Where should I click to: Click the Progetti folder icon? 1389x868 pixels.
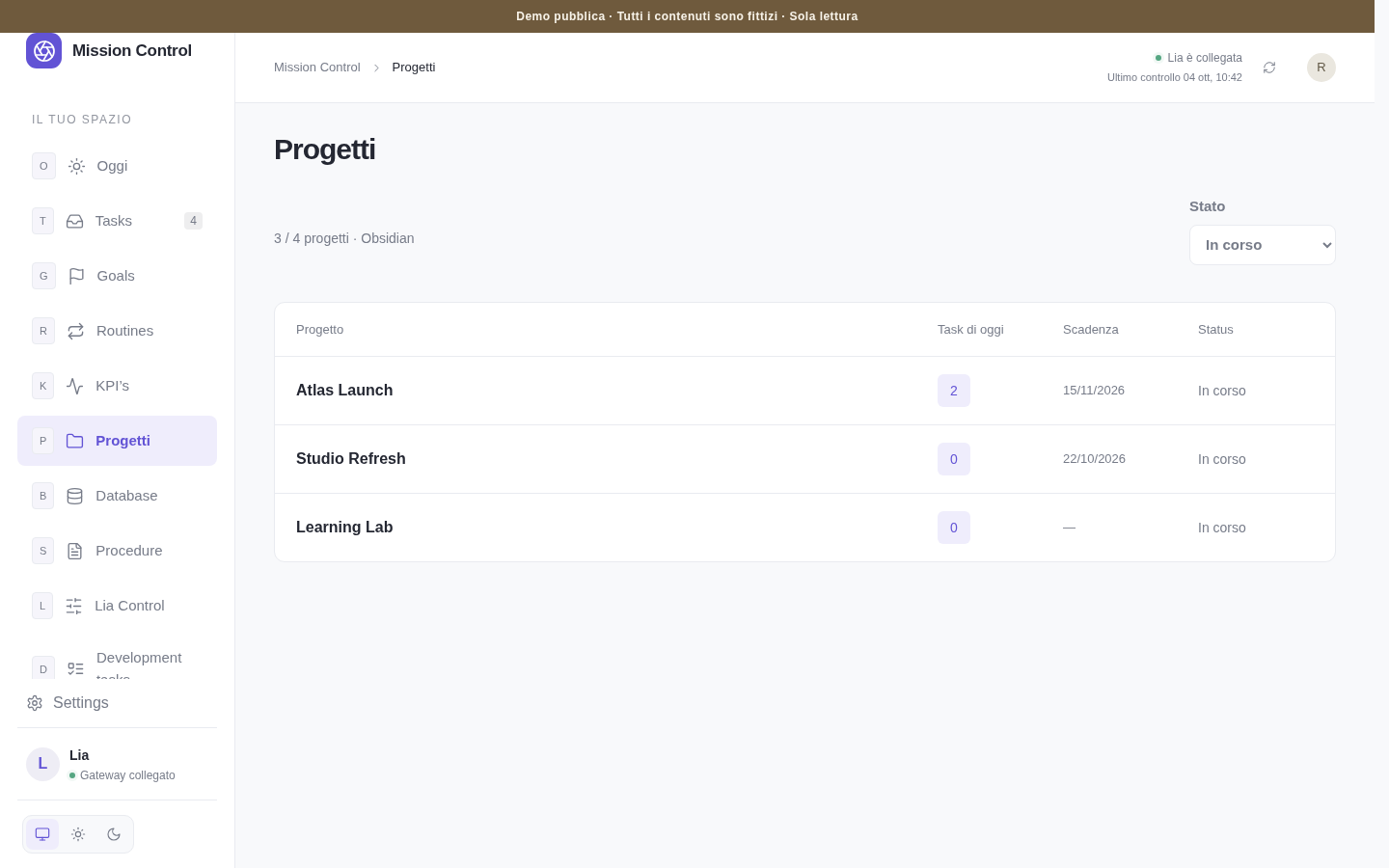(74, 441)
